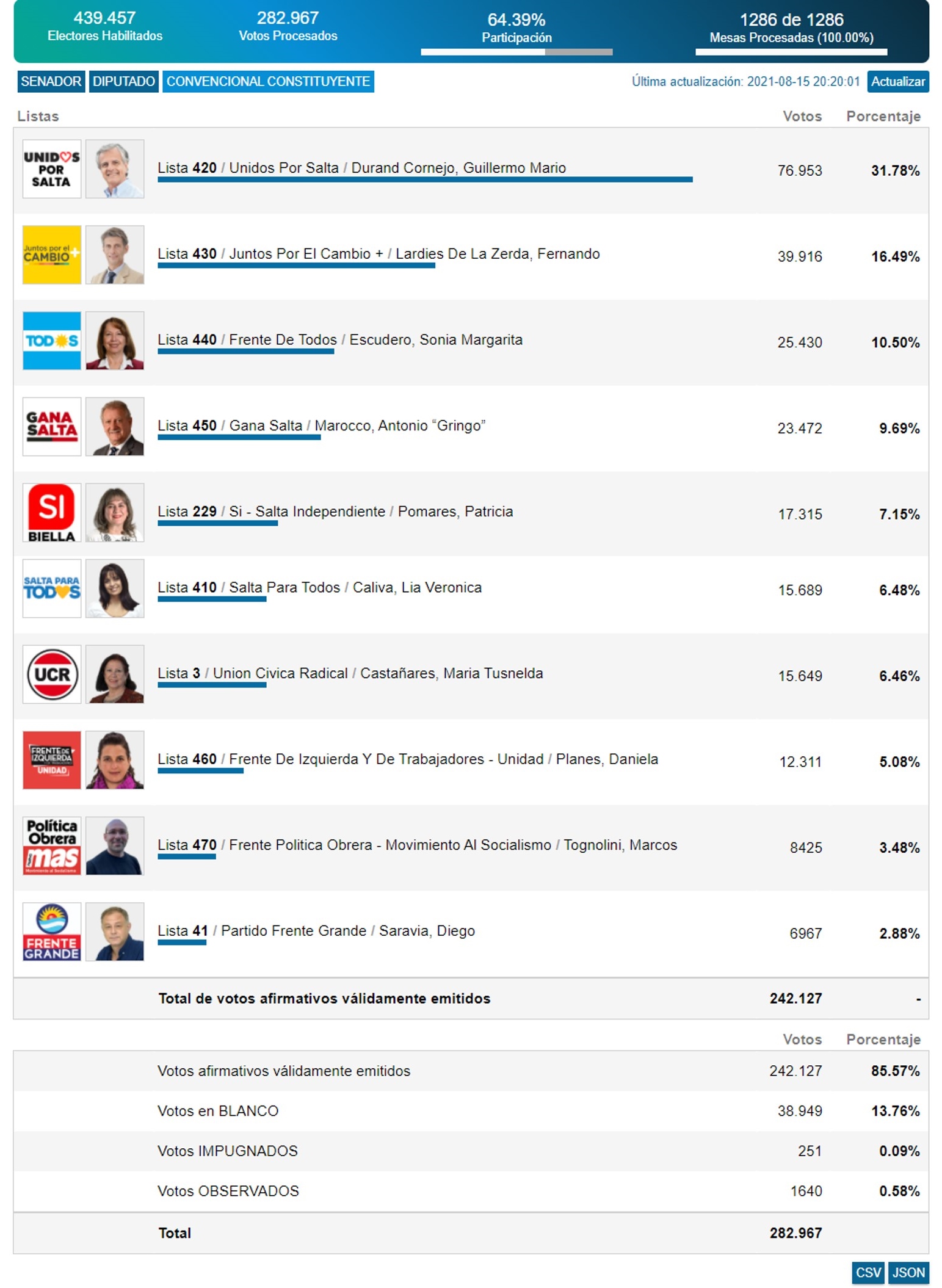Click candidate photo of Escudero, Sonia Margarita

pyautogui.click(x=115, y=341)
